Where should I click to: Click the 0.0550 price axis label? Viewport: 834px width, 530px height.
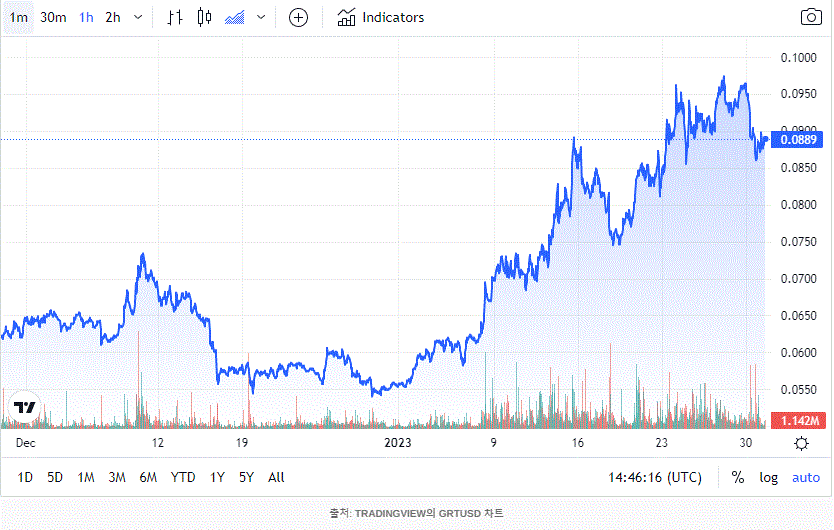[x=798, y=390]
